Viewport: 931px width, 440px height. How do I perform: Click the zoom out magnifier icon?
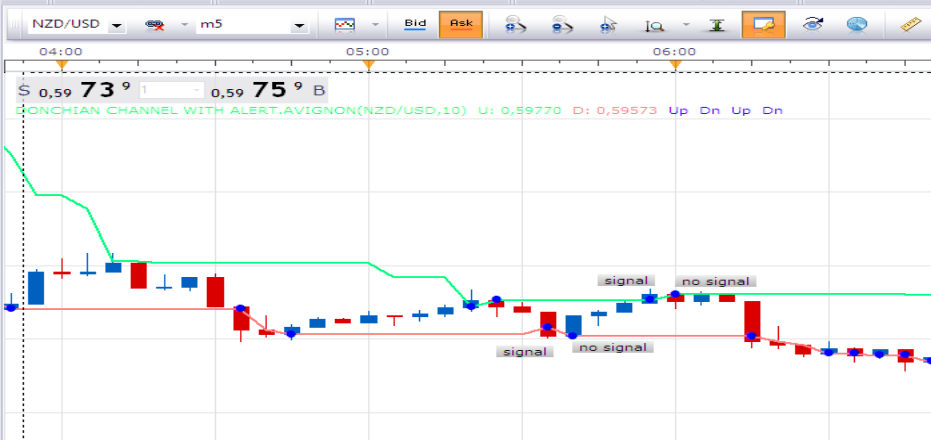click(562, 25)
